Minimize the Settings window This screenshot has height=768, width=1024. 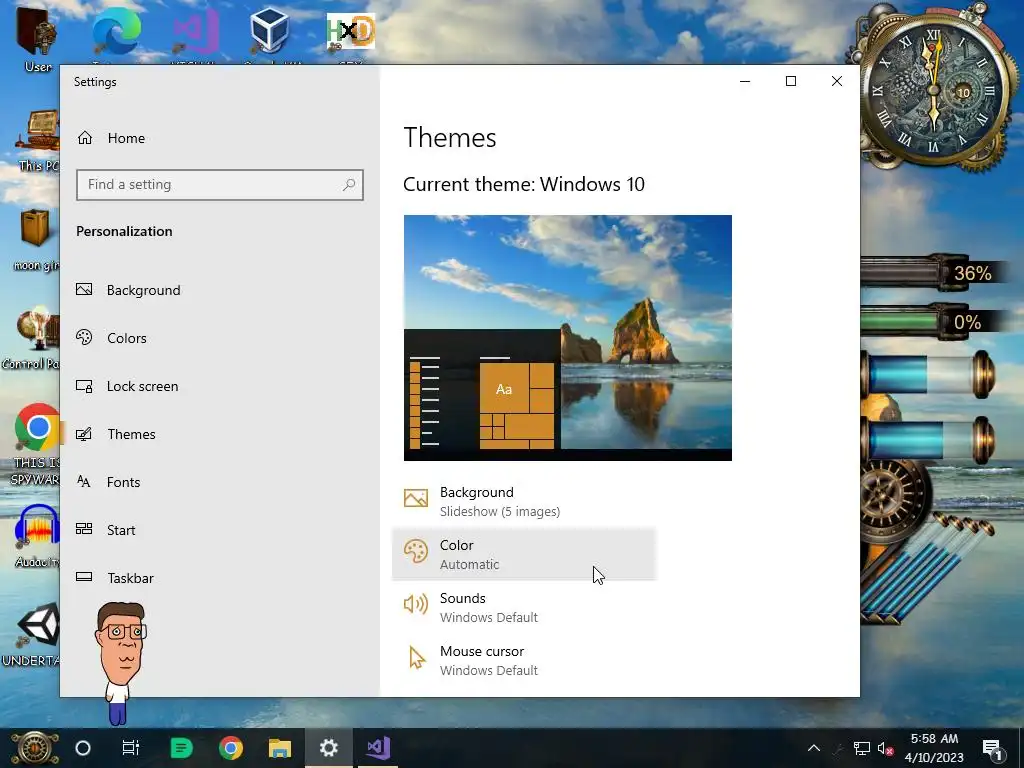point(745,81)
